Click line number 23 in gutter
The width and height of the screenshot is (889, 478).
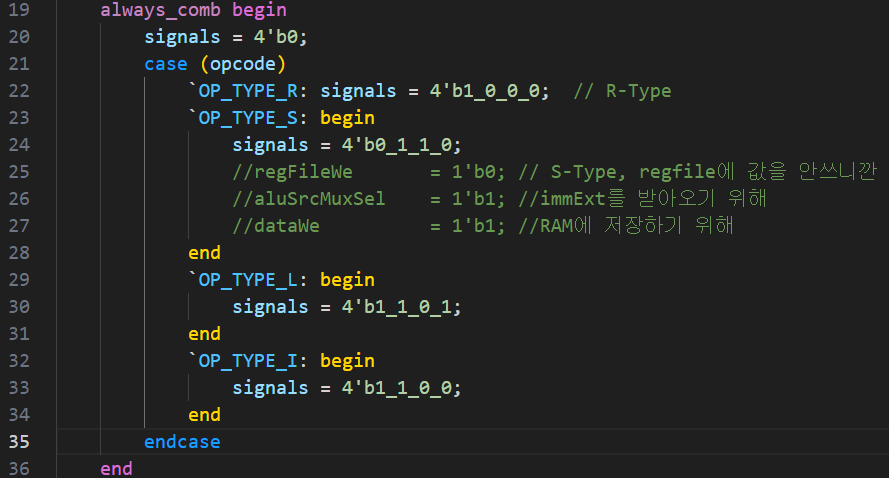point(19,118)
